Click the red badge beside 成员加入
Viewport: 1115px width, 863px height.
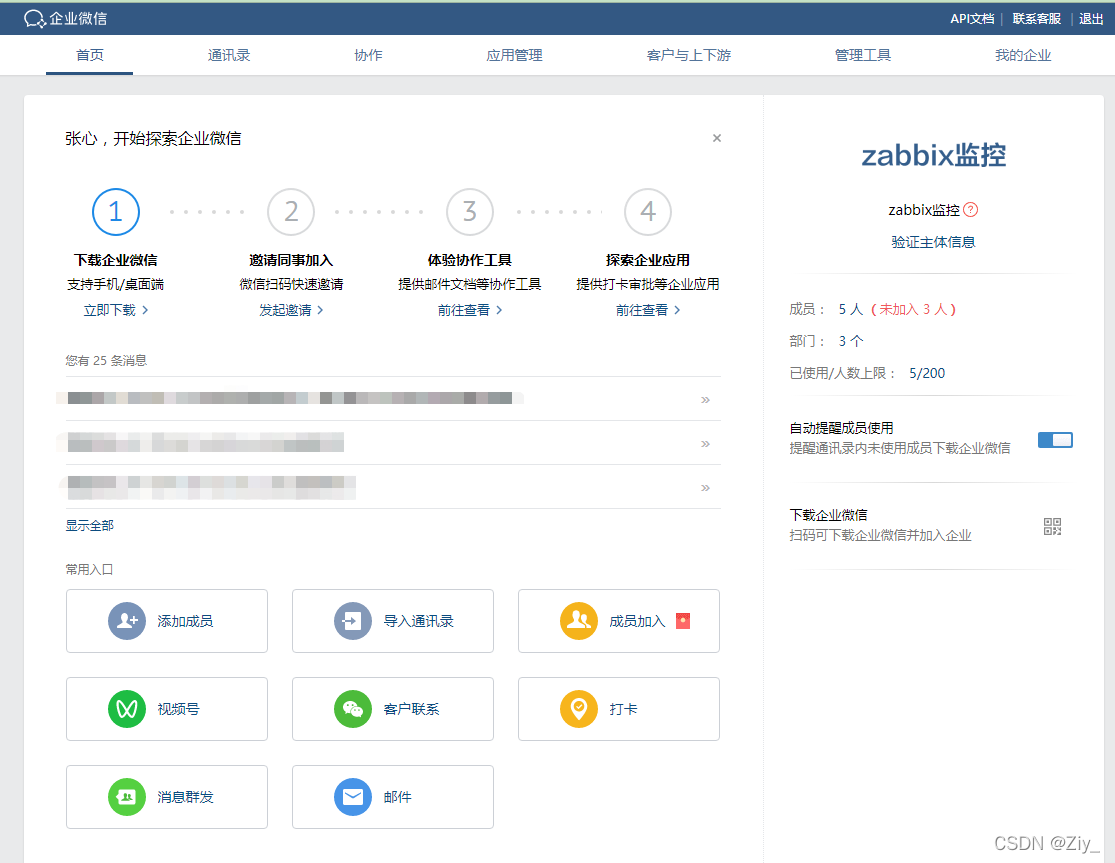[x=683, y=621]
